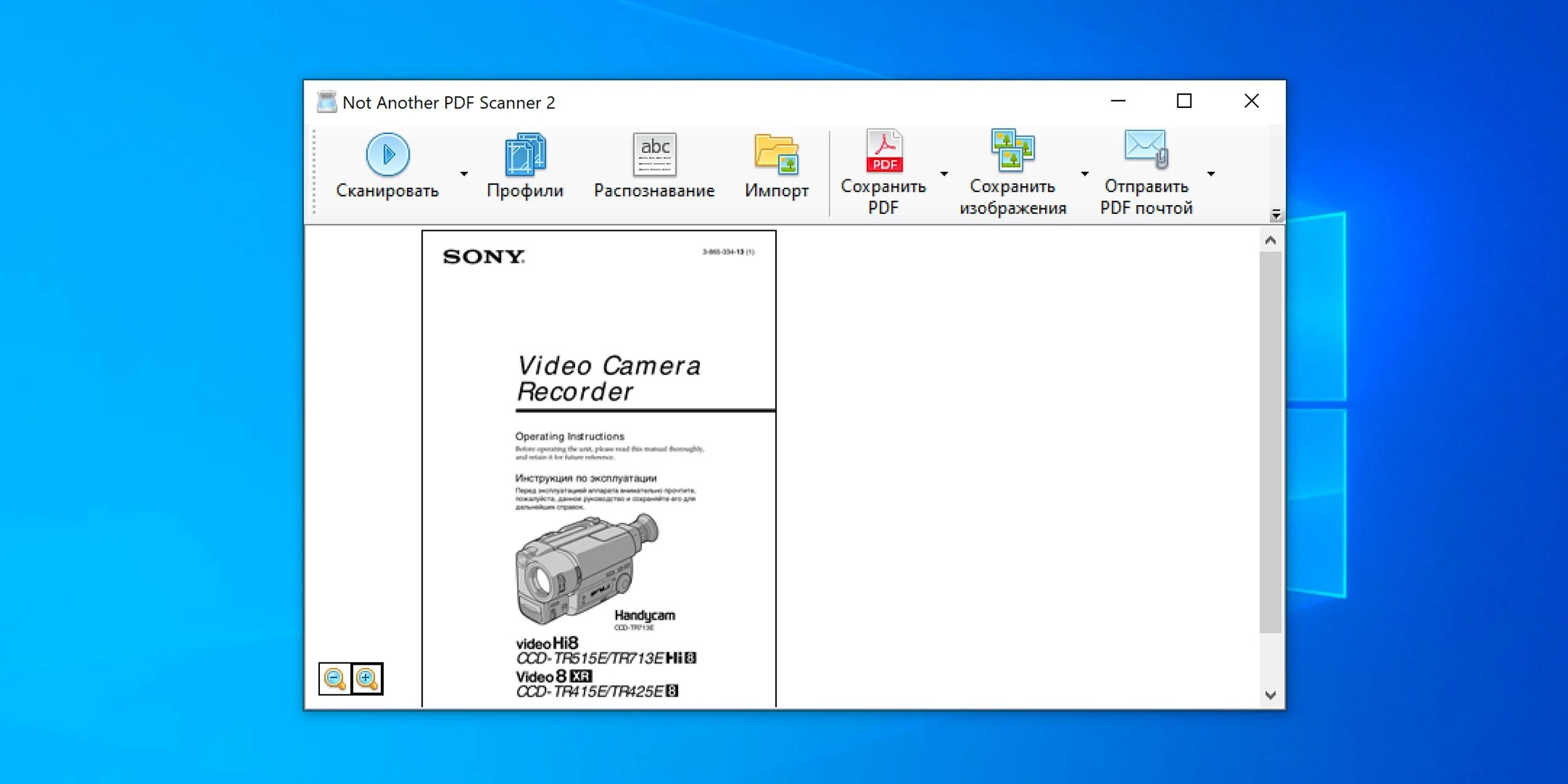Click the Сканировать scan play icon
Image resolution: width=1568 pixels, height=784 pixels.
pos(388,154)
